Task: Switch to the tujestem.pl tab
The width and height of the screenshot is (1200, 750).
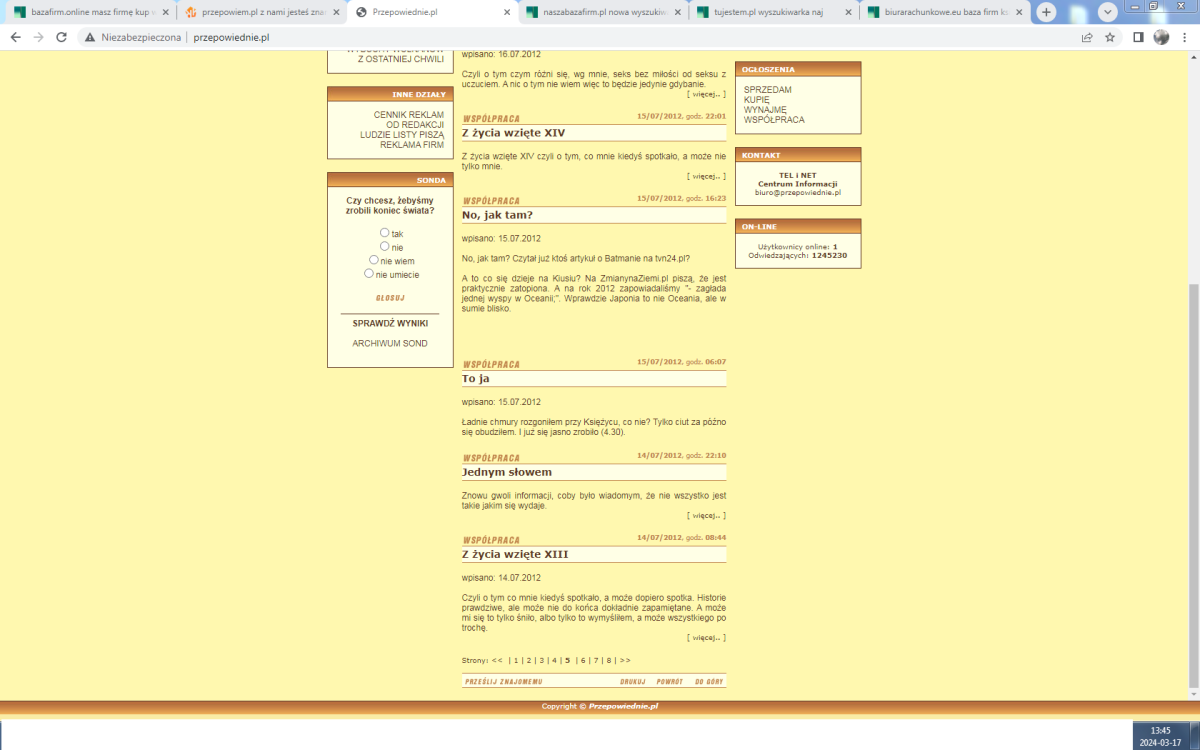Action: 775,13
